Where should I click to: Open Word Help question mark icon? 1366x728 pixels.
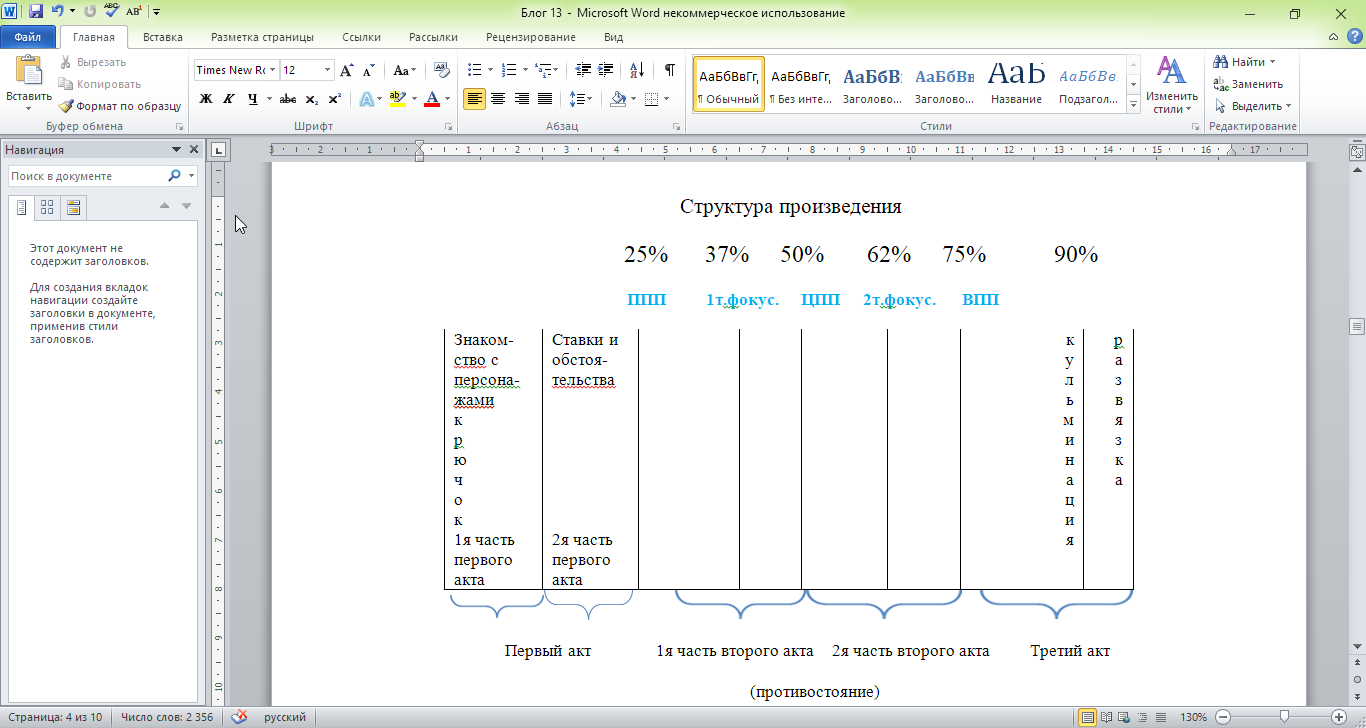click(1354, 37)
